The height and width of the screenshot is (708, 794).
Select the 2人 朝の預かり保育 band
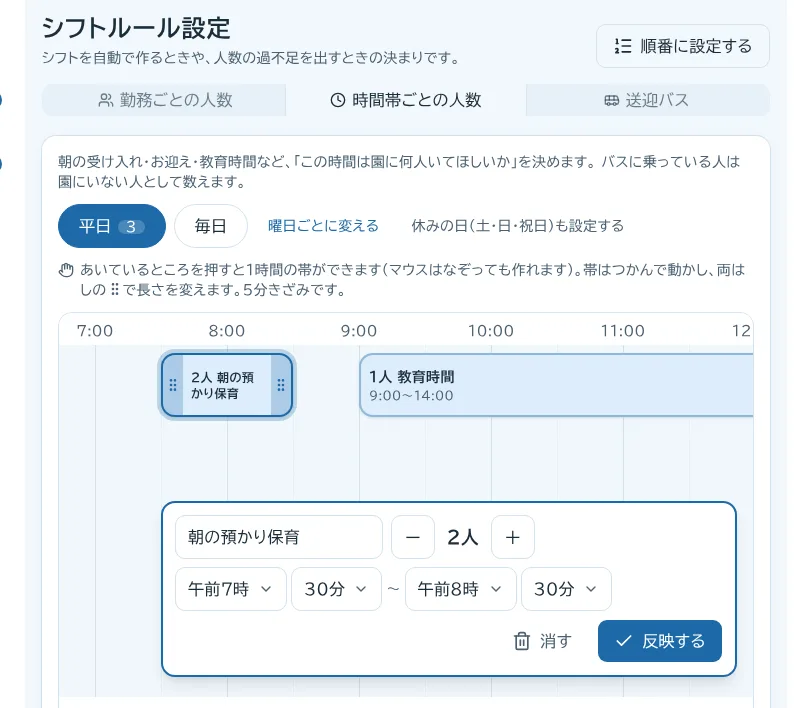point(227,385)
